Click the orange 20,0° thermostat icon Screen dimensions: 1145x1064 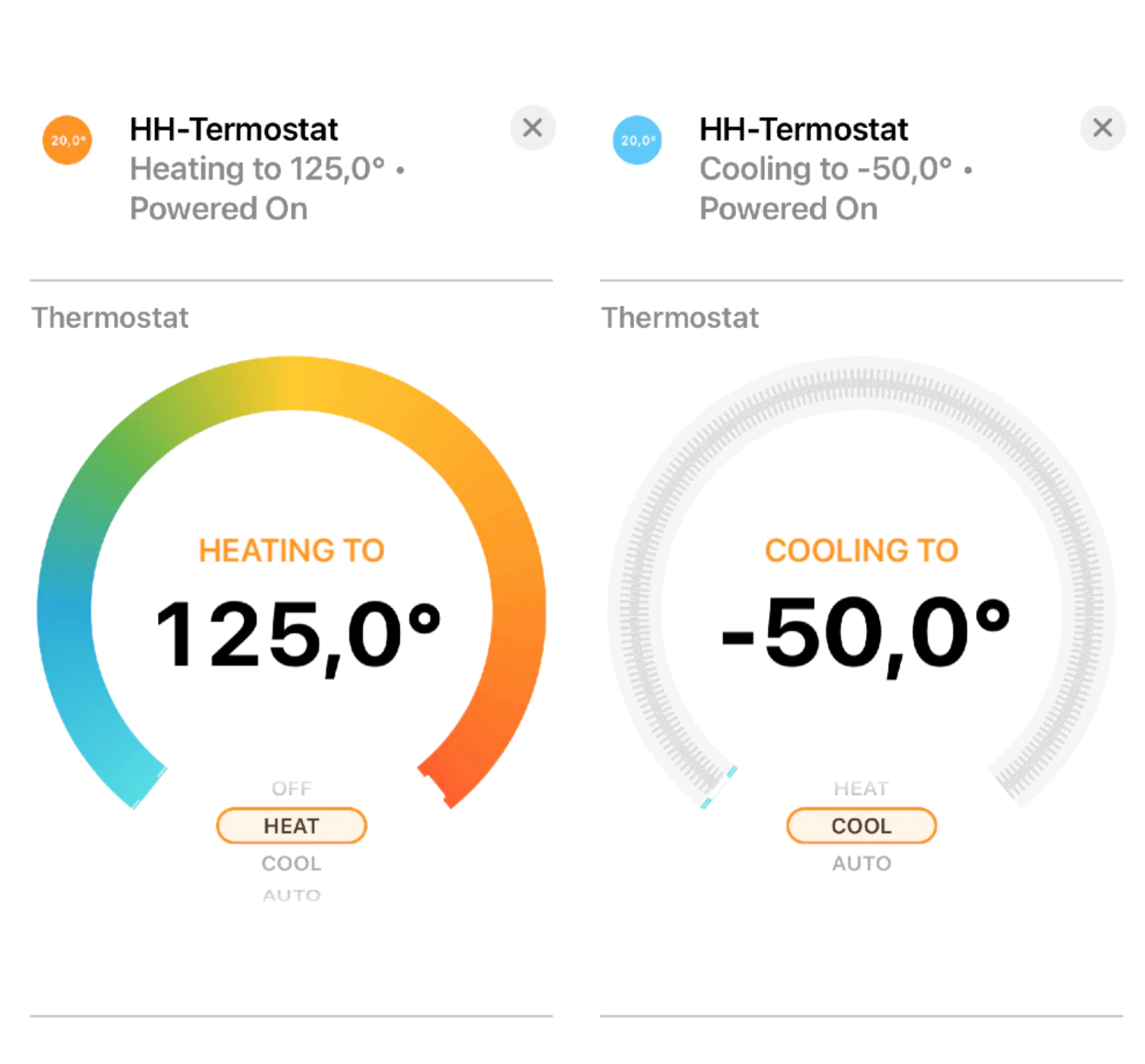click(x=67, y=140)
